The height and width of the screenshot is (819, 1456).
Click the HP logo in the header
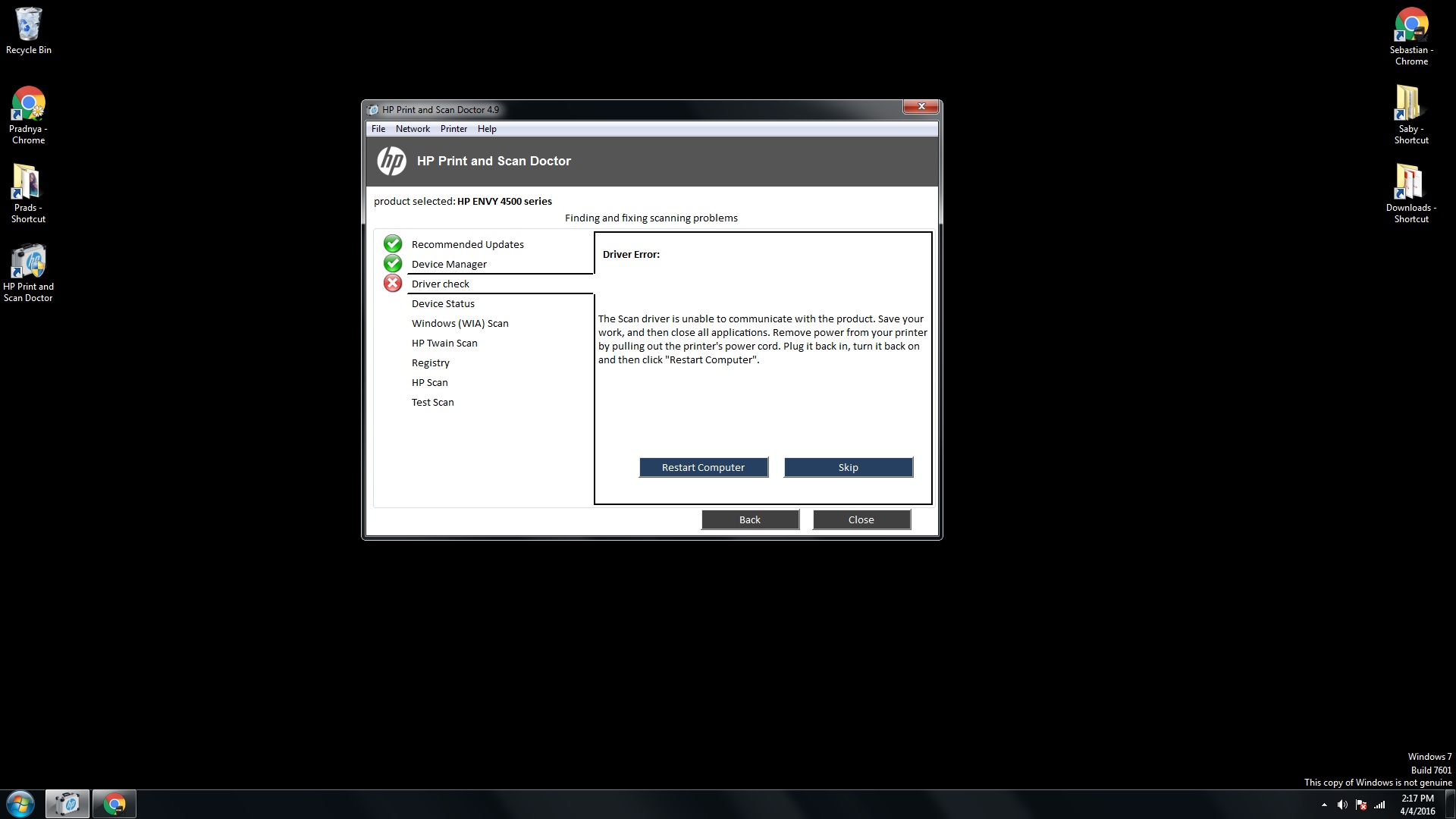[391, 161]
